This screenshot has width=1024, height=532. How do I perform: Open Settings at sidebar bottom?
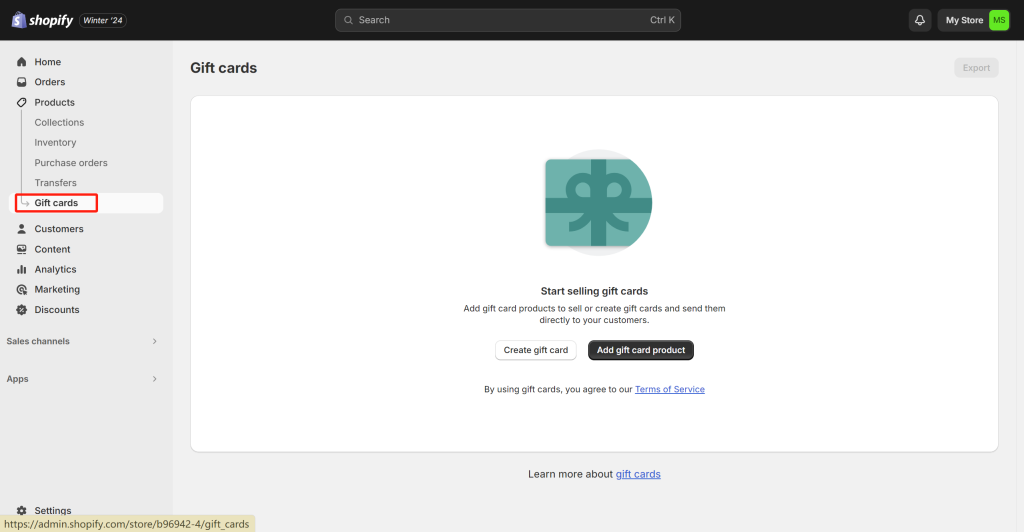pos(53,510)
